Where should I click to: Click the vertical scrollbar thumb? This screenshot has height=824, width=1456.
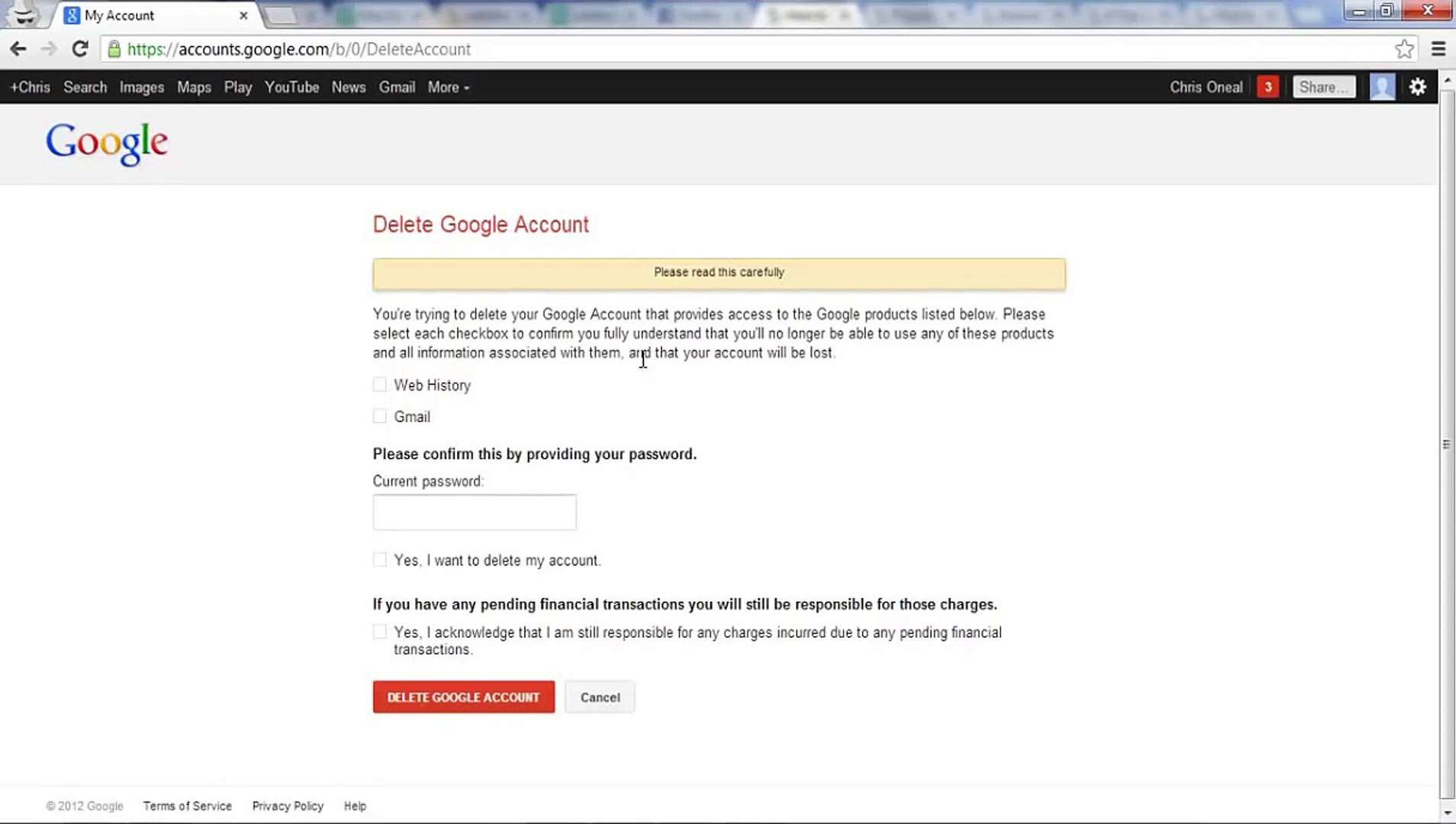tap(1446, 443)
